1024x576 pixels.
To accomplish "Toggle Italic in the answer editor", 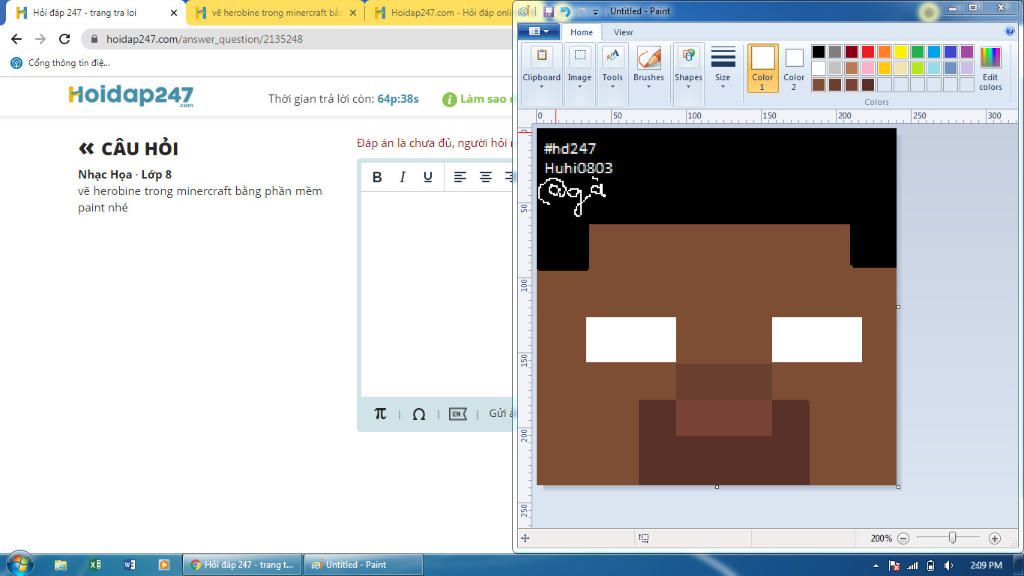I will pos(402,177).
